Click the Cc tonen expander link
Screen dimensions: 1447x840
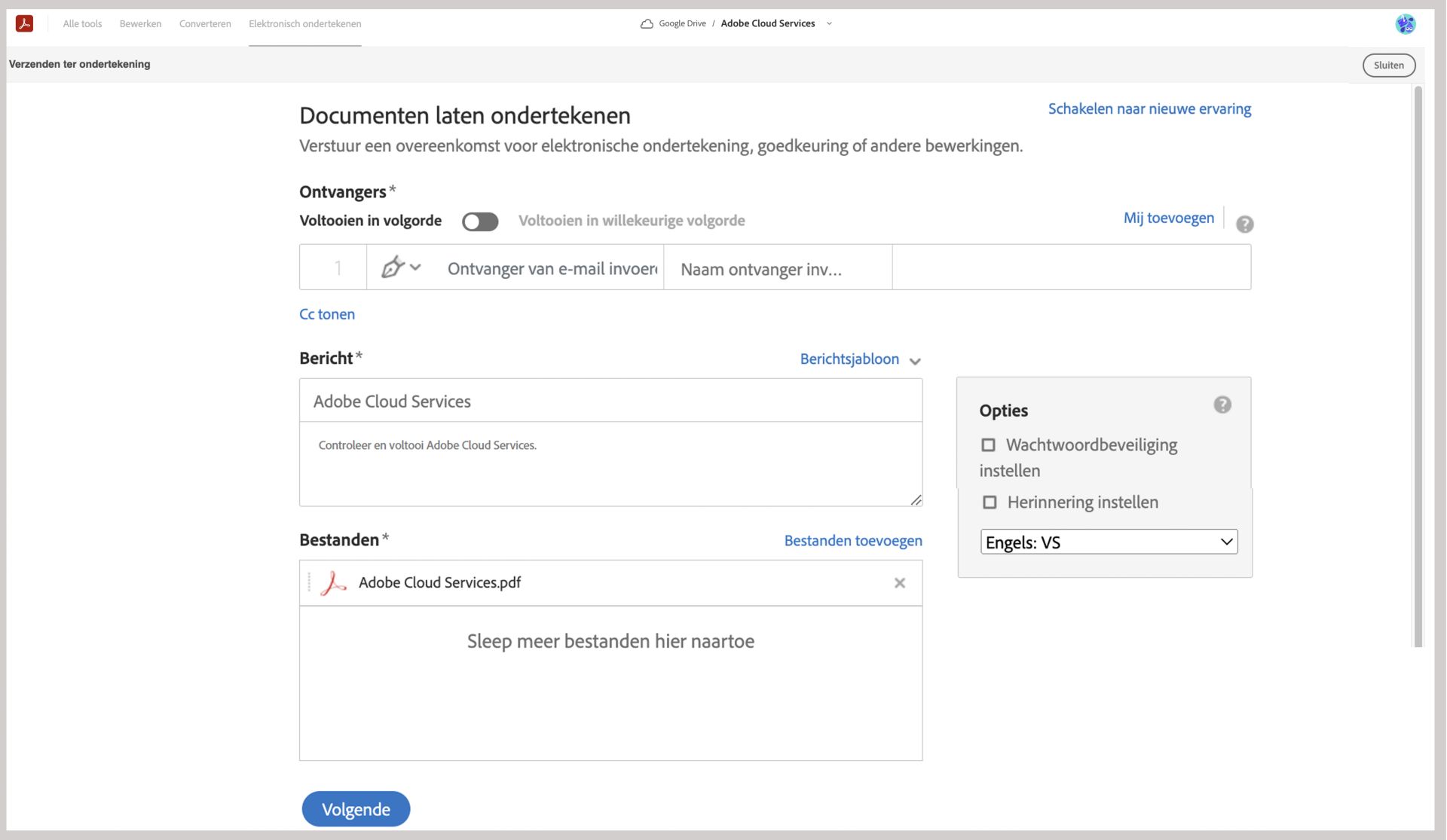[327, 314]
